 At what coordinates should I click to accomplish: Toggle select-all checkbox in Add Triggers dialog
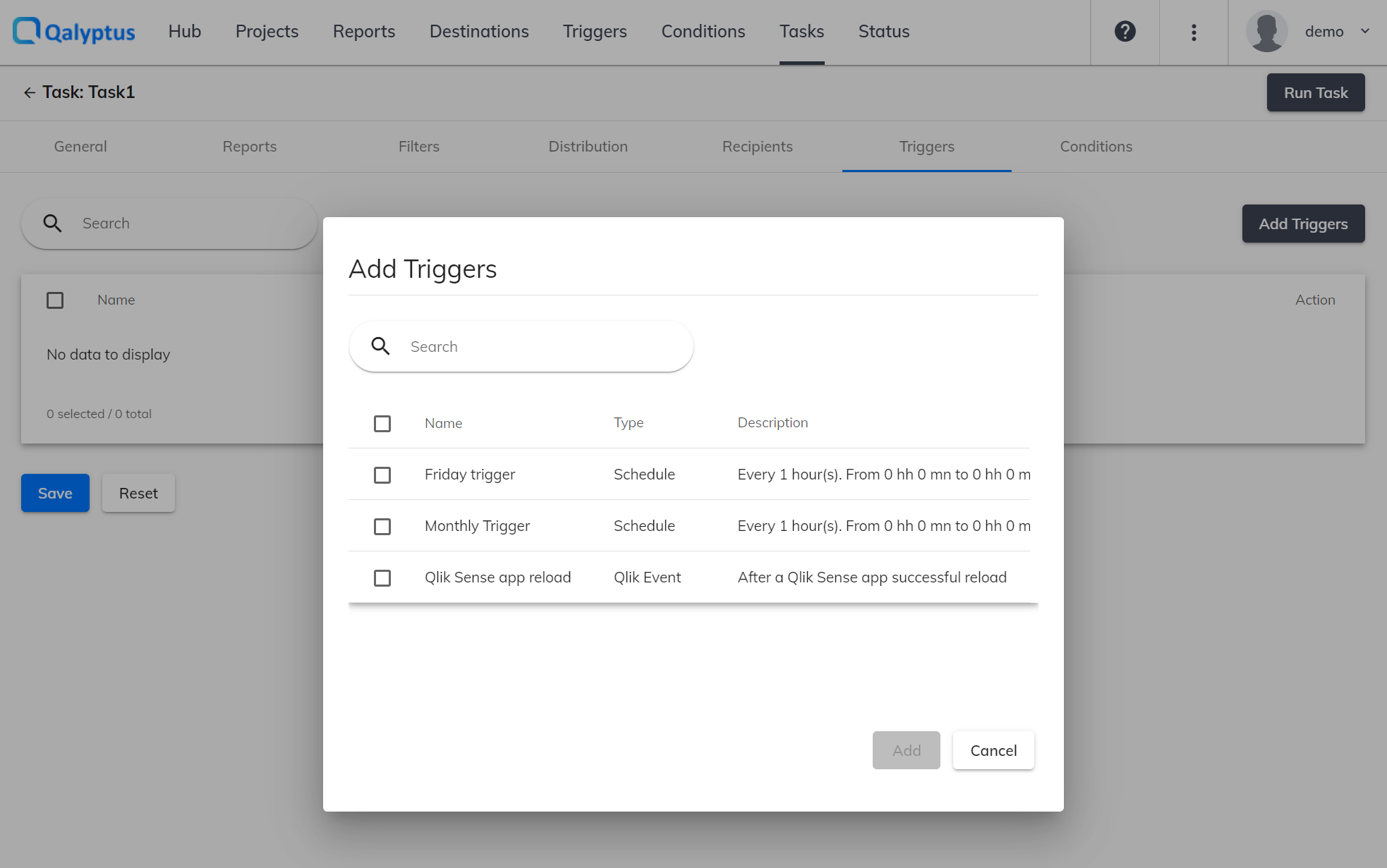(382, 424)
